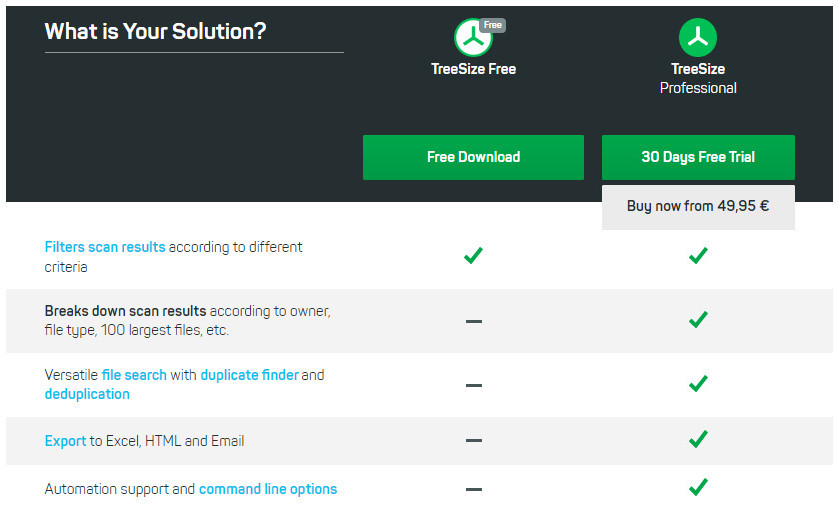Click the TreeSize Professional logo icon

(x=698, y=37)
